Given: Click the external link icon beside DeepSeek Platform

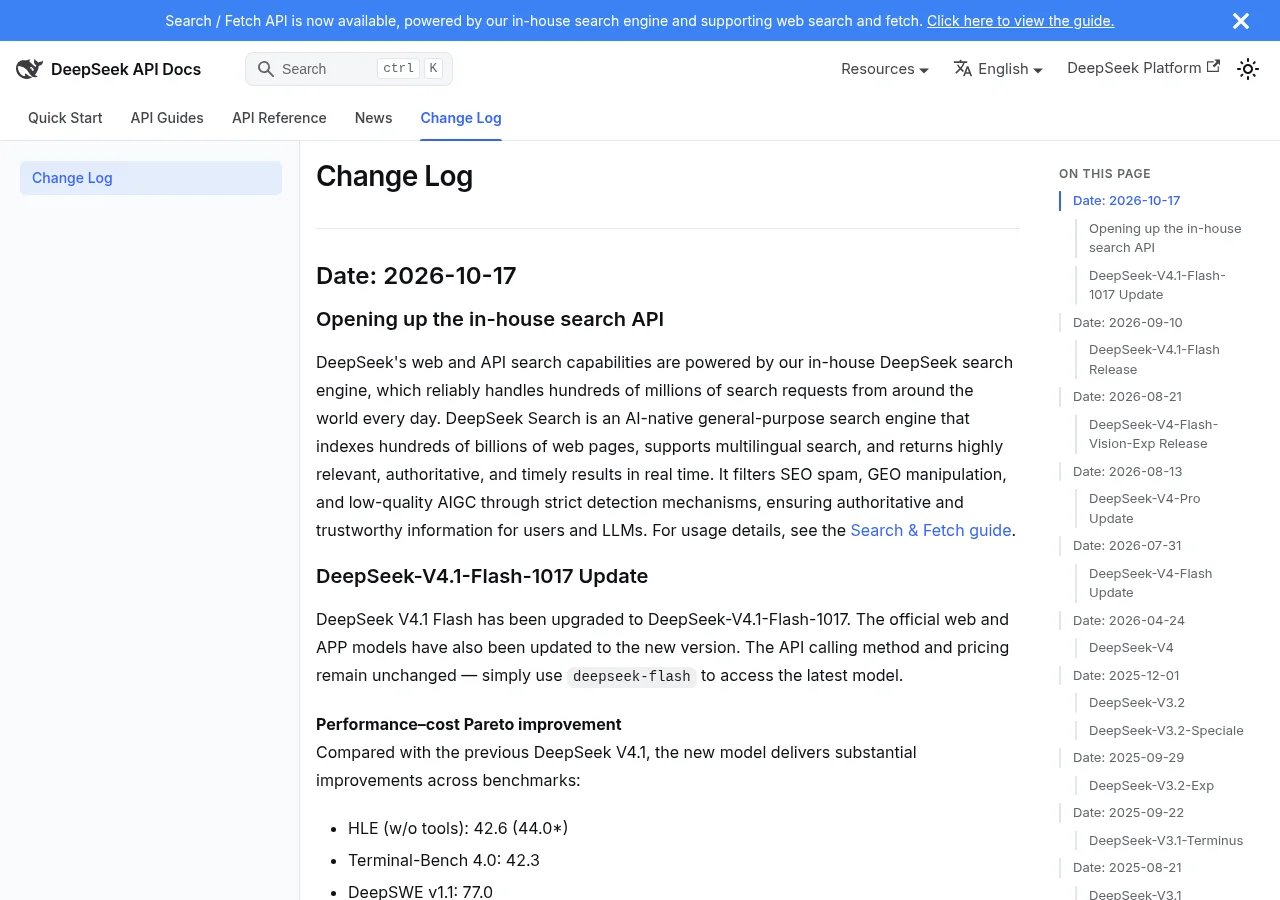Looking at the screenshot, I should point(1213,67).
